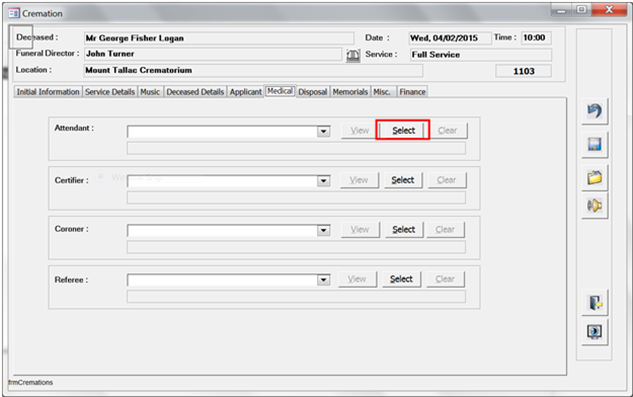Go to the Finance tab
Screen dimensions: 633x397
(x=412, y=92)
